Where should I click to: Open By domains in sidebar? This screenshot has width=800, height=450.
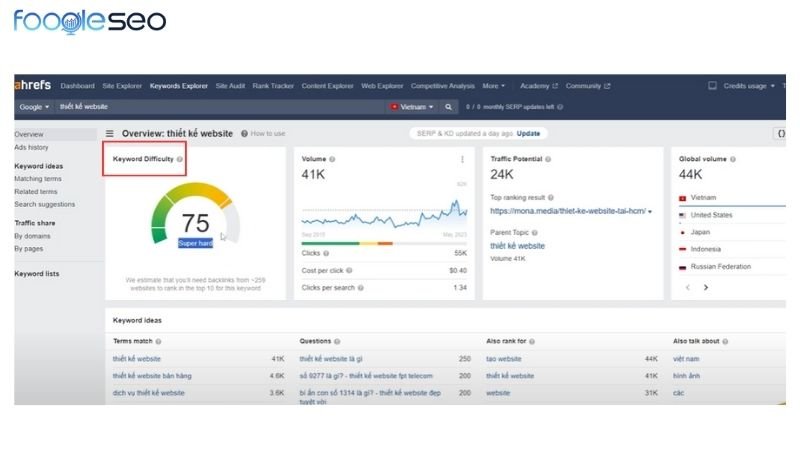tap(32, 236)
